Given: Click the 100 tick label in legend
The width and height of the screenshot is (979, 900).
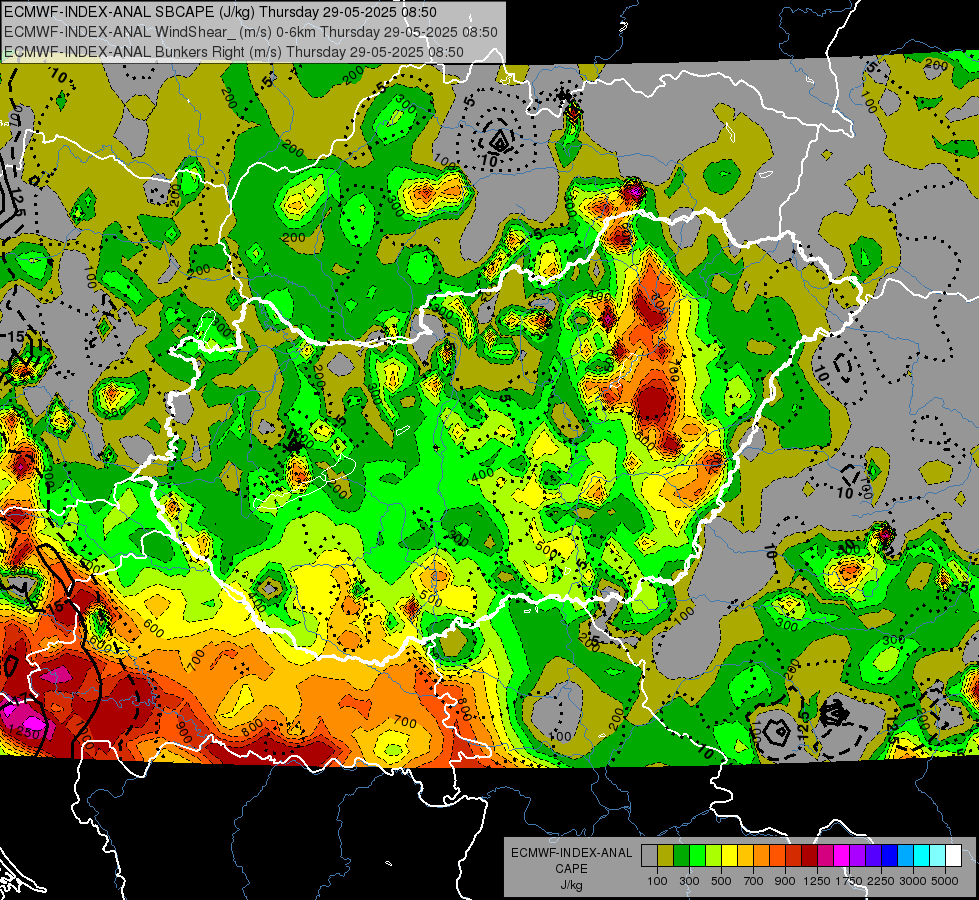Looking at the screenshot, I should (657, 881).
